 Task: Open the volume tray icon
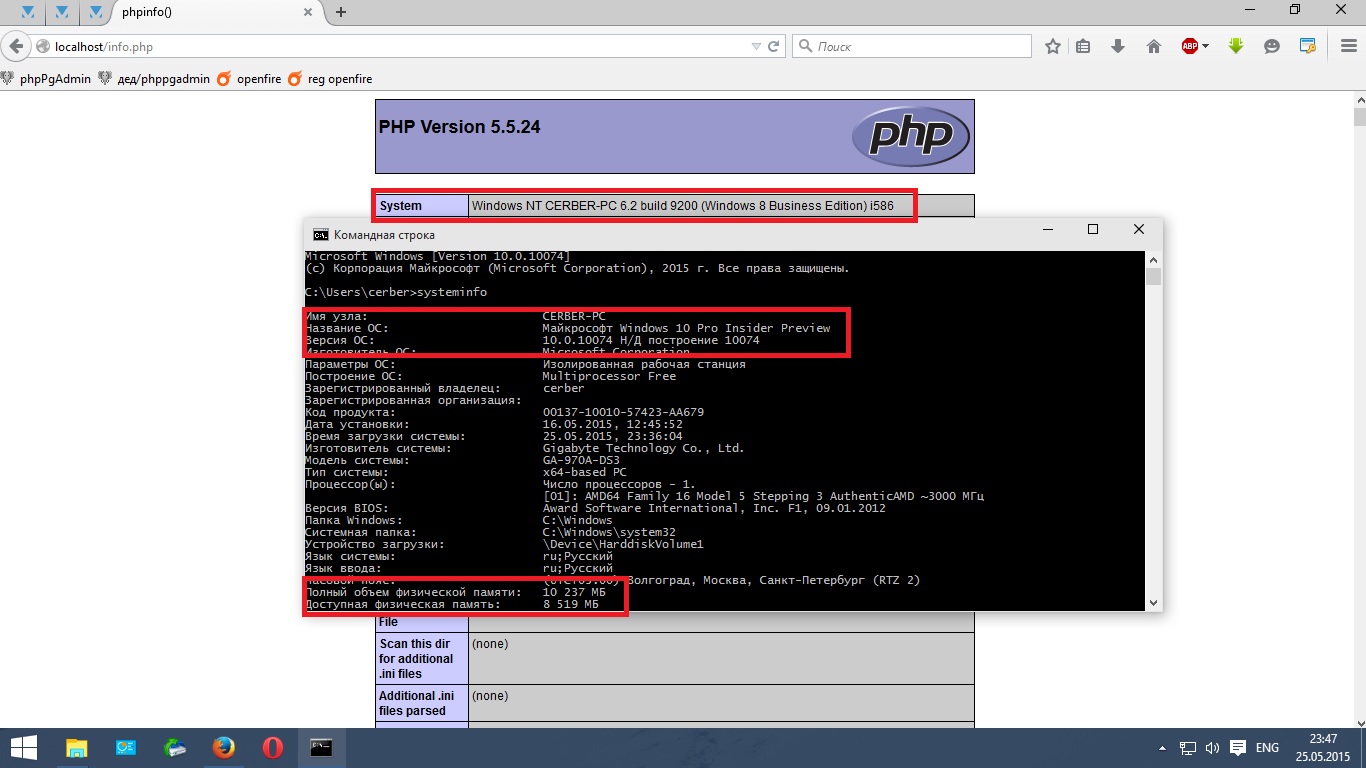point(1212,748)
